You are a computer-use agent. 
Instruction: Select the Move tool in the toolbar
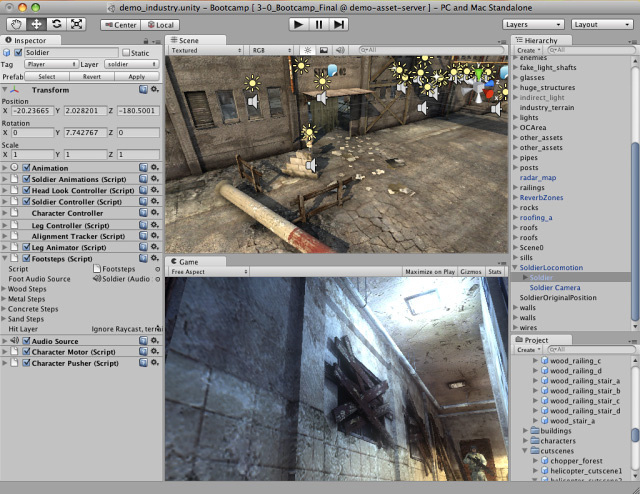(35, 23)
